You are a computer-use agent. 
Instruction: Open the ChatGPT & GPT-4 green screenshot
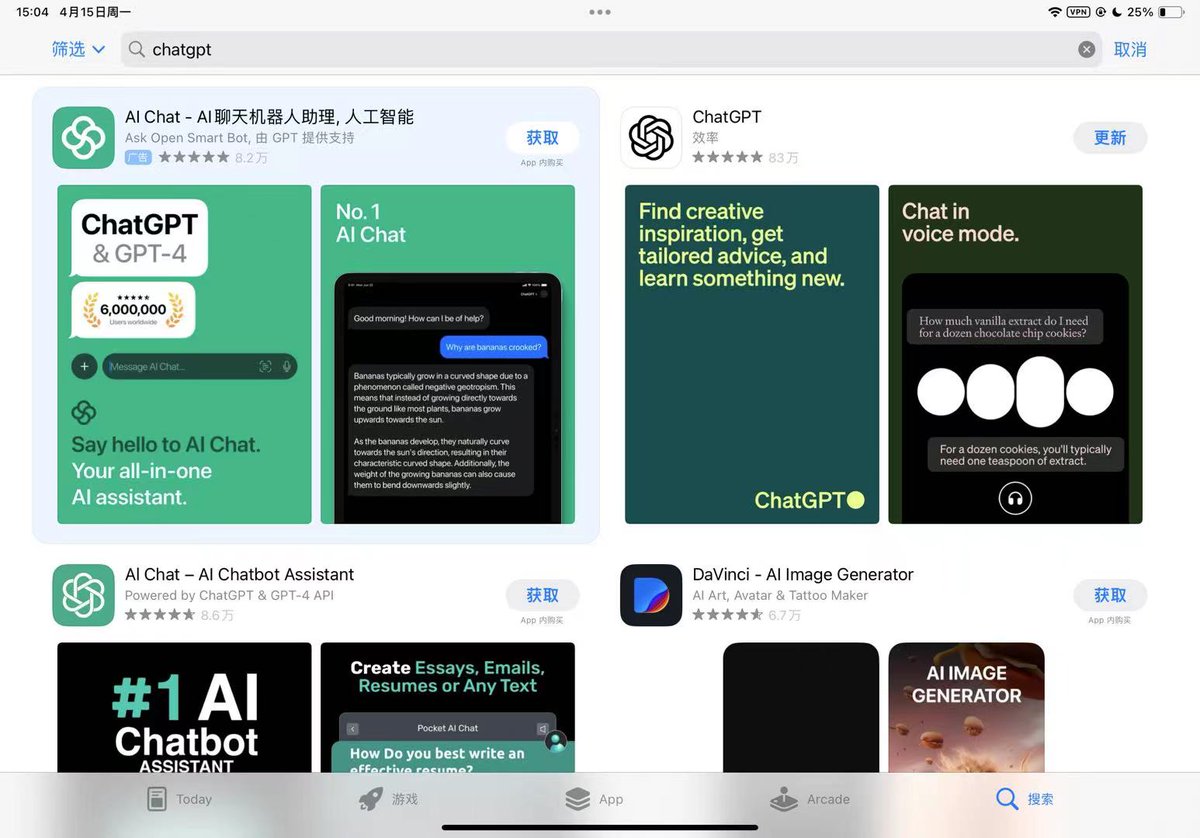click(184, 354)
